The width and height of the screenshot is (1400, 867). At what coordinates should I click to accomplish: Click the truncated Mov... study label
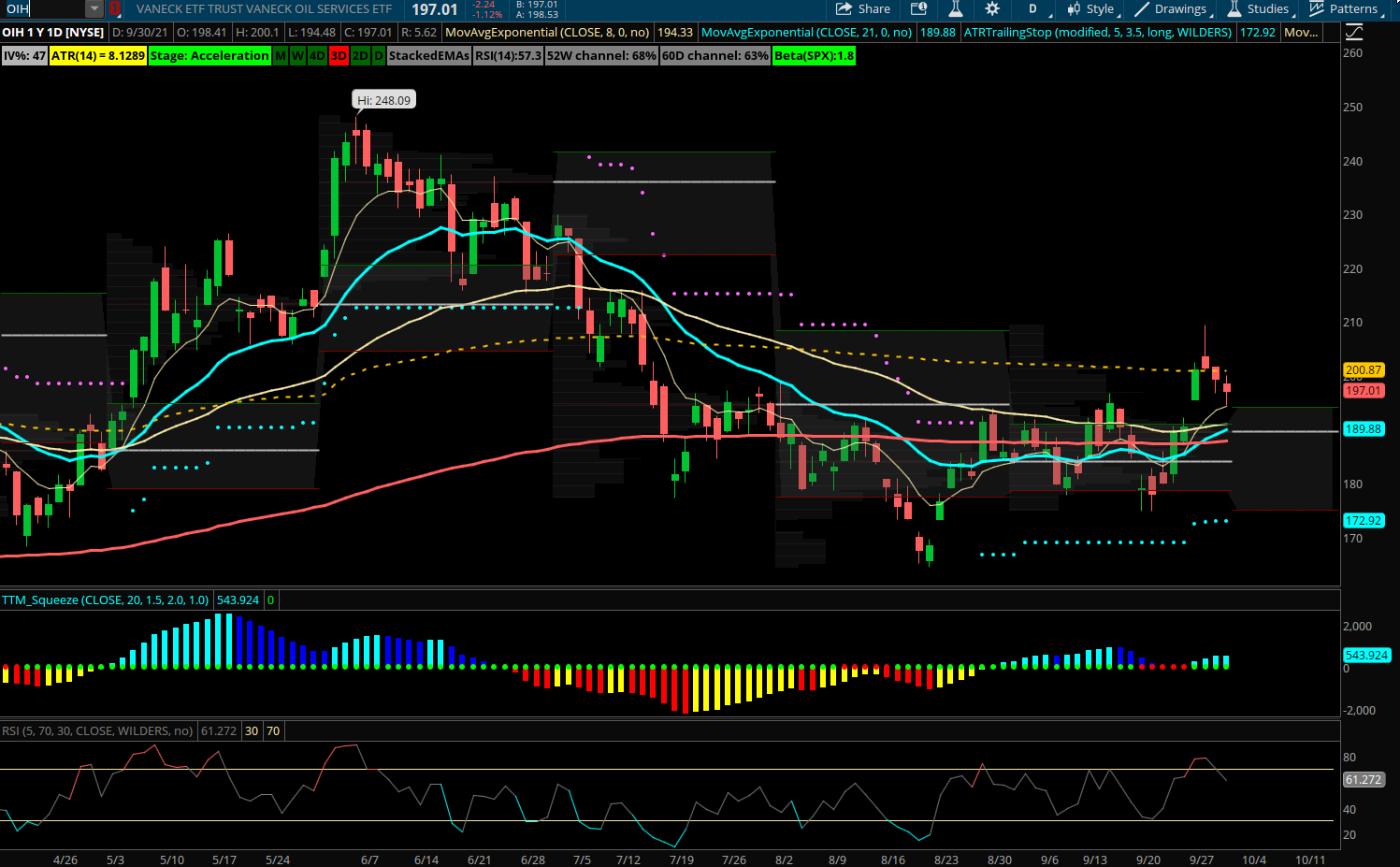(x=1301, y=32)
